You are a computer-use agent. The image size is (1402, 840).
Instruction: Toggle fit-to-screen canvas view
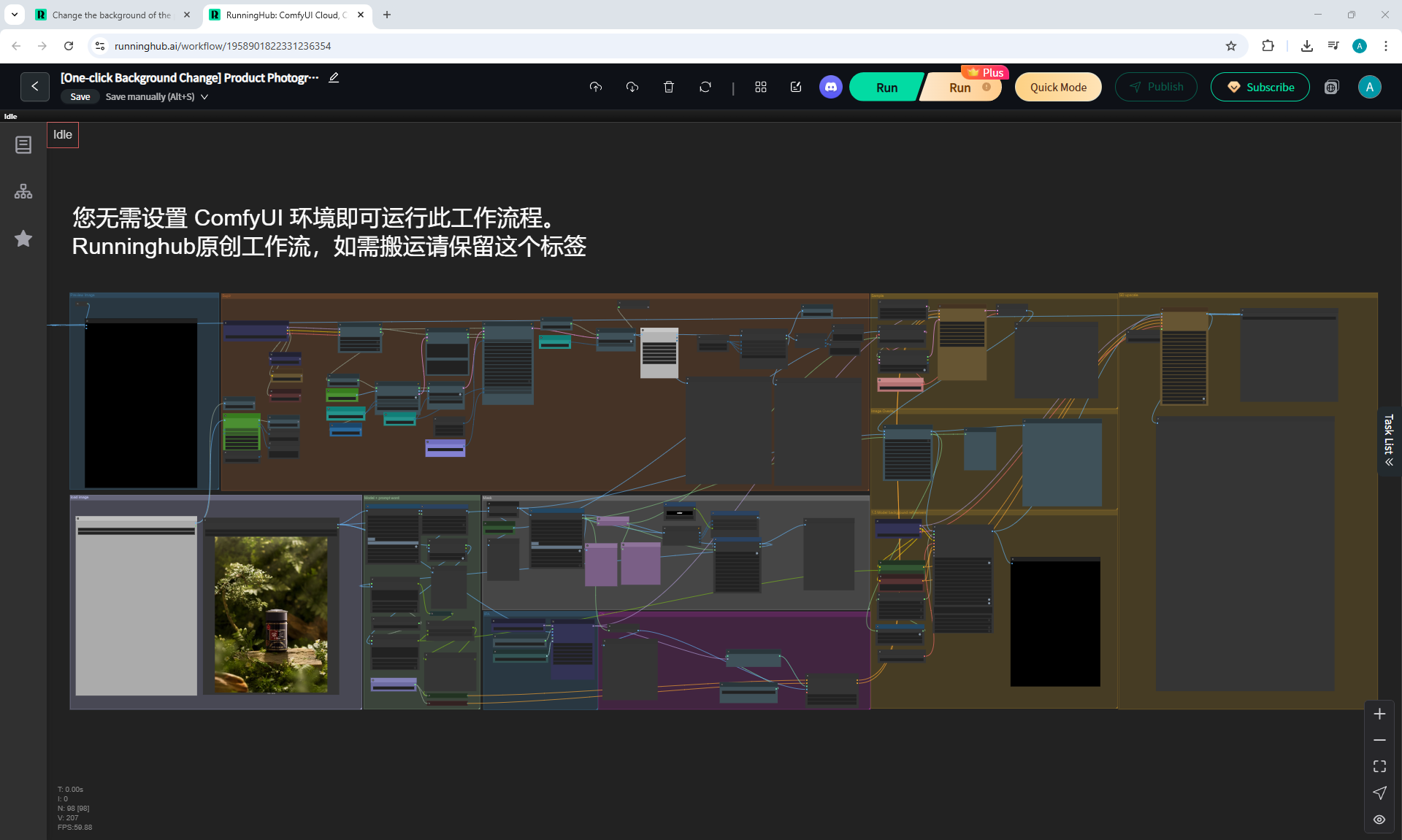pyautogui.click(x=1379, y=766)
